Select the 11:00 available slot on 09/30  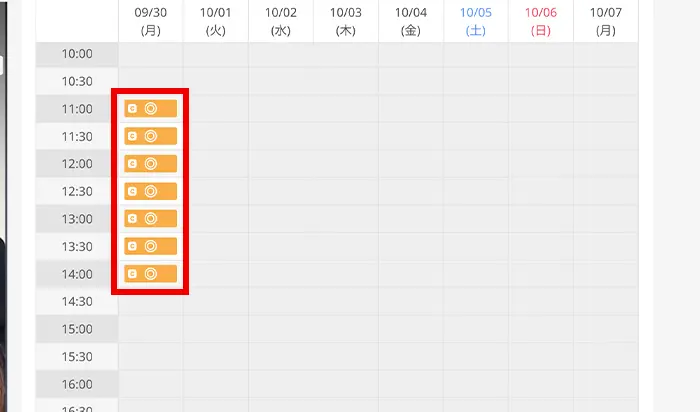coord(151,108)
